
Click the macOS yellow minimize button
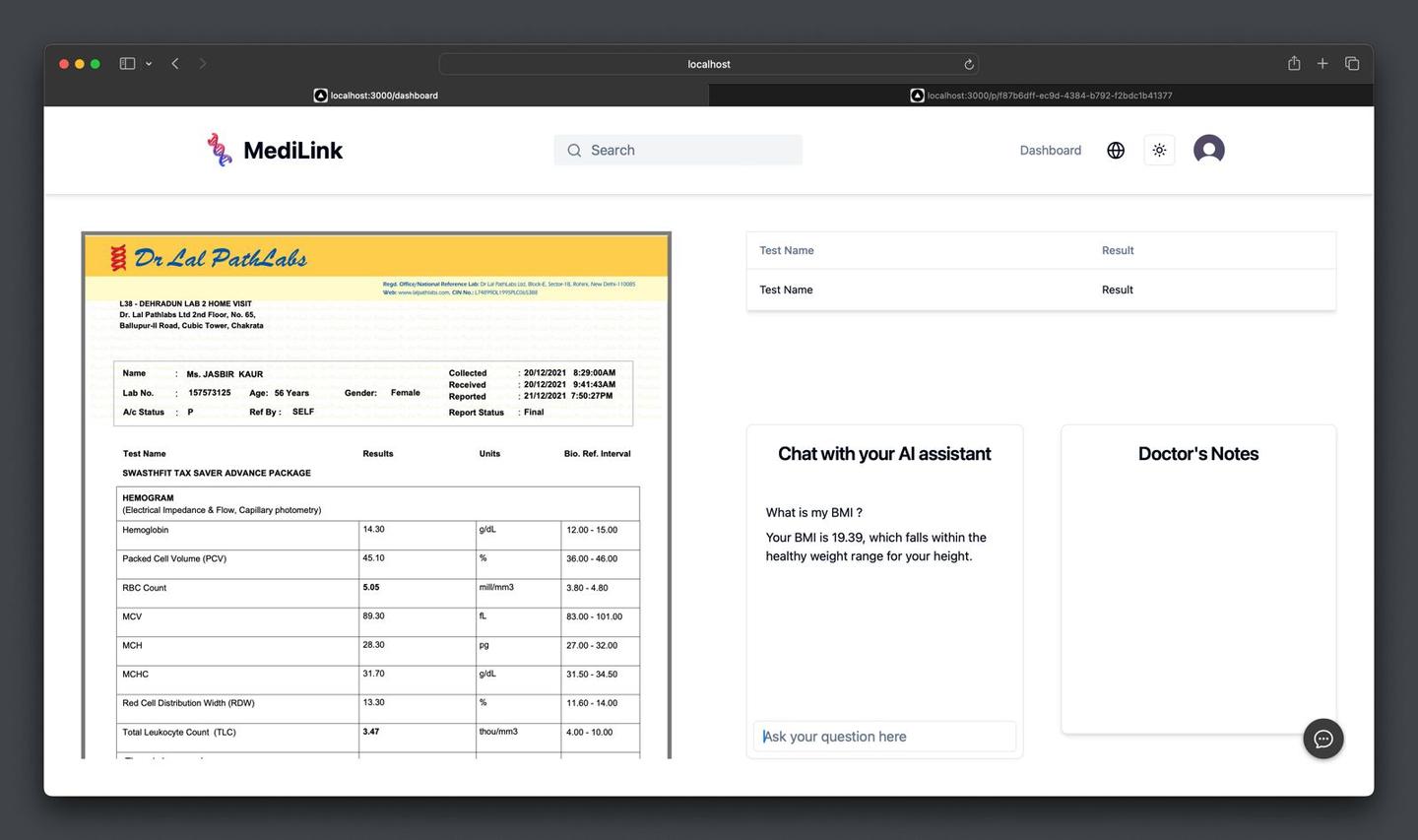pyautogui.click(x=80, y=64)
